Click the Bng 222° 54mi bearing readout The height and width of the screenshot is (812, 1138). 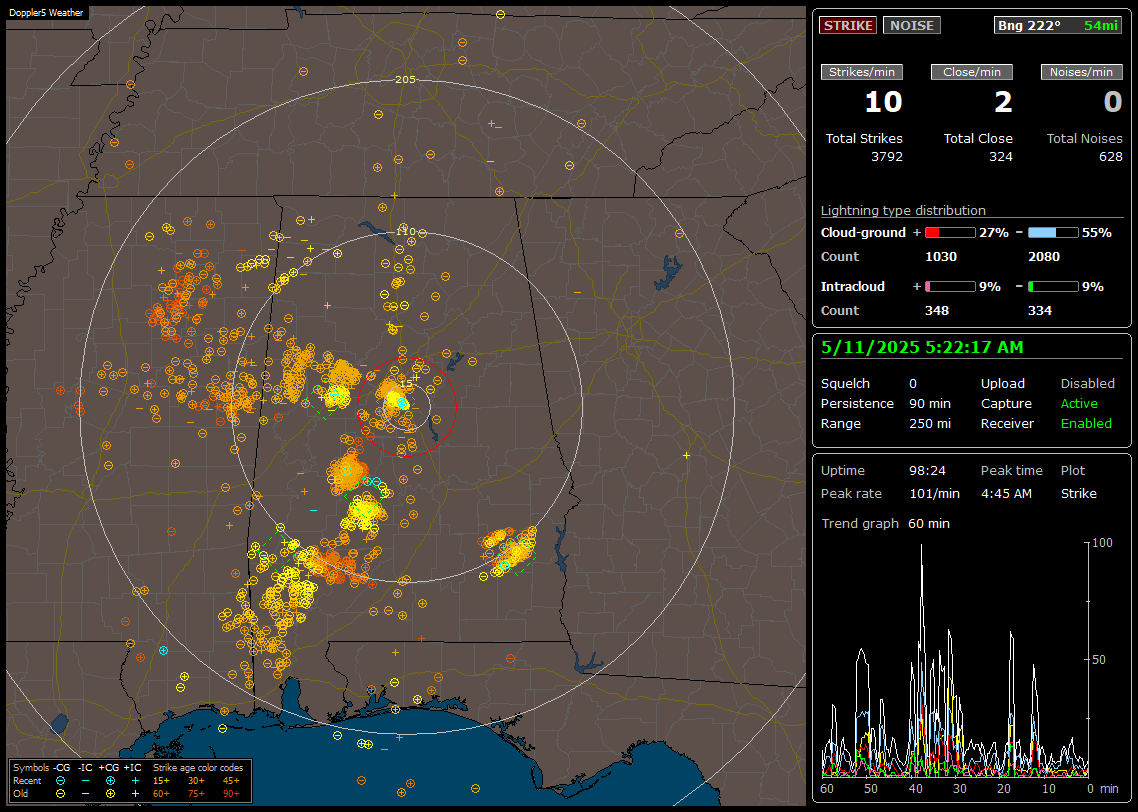1057,25
